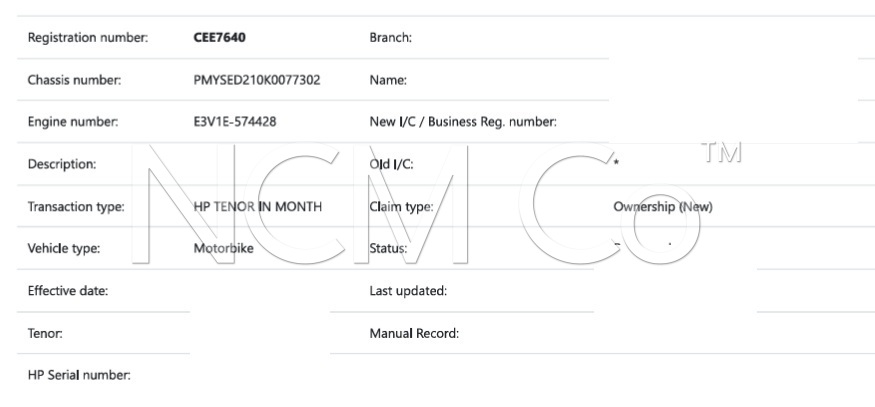Select the Tenor field label
Screen dimensions: 875x407
coord(45,333)
